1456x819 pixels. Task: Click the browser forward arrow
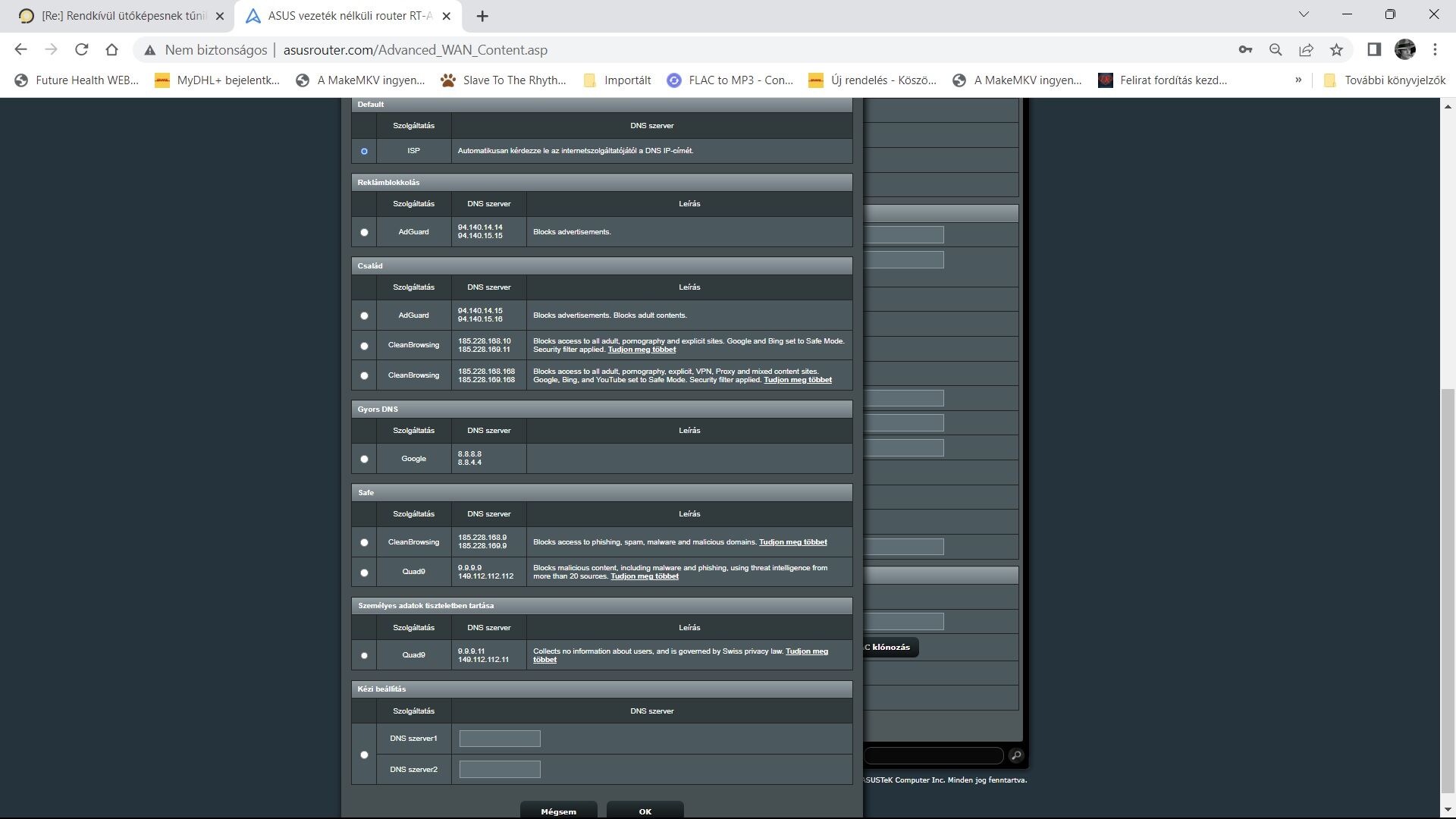pyautogui.click(x=51, y=49)
